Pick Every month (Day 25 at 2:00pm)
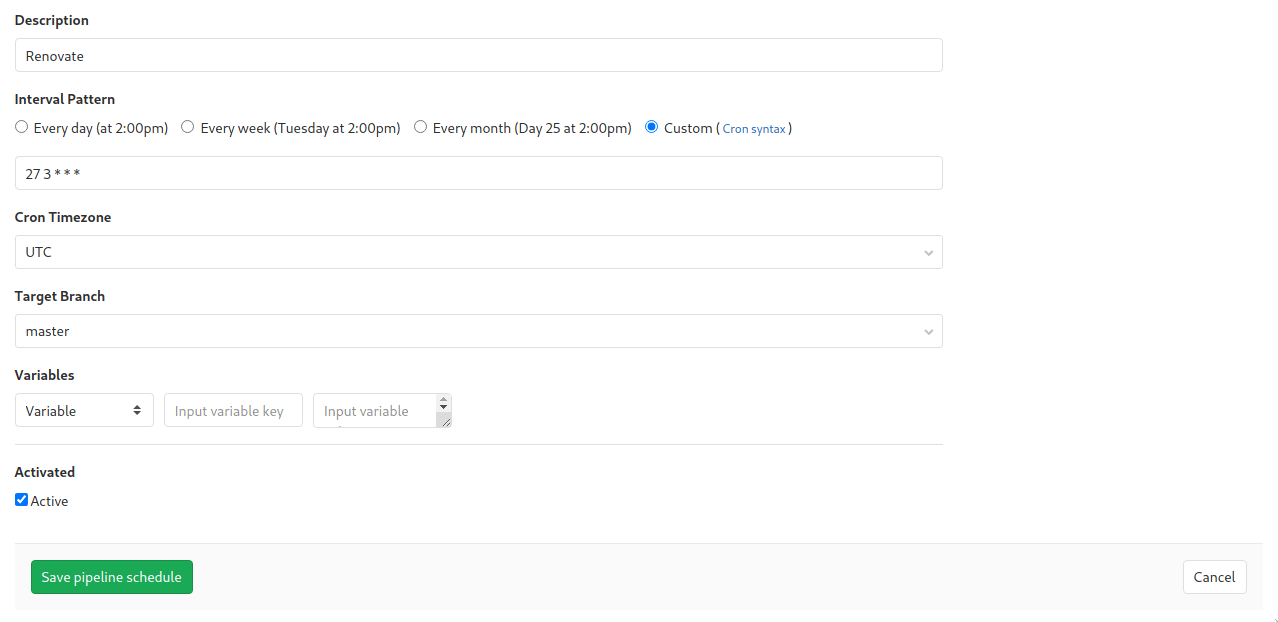Screen dimensions: 1278x622 point(421,127)
